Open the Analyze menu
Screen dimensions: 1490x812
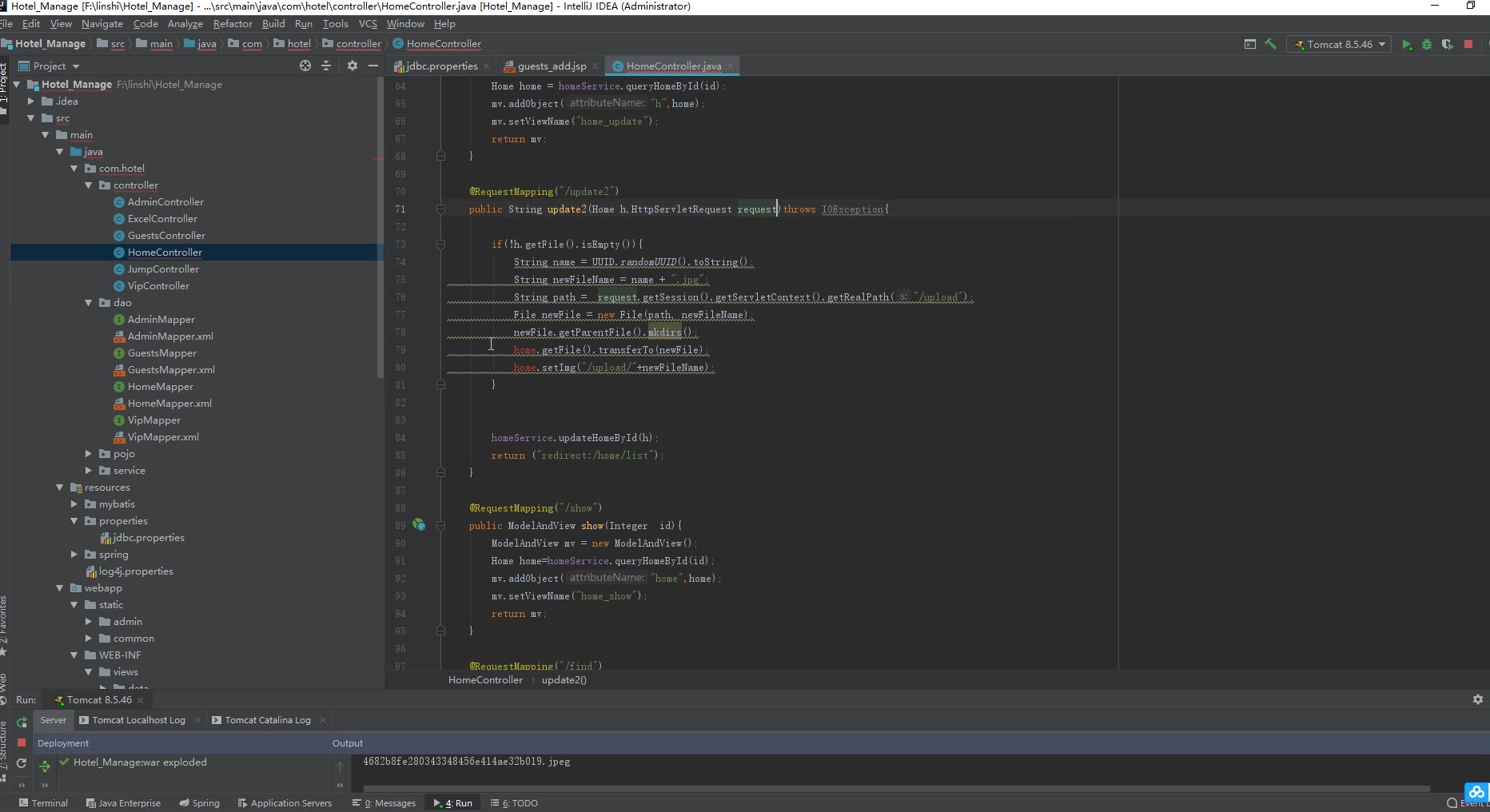(185, 24)
